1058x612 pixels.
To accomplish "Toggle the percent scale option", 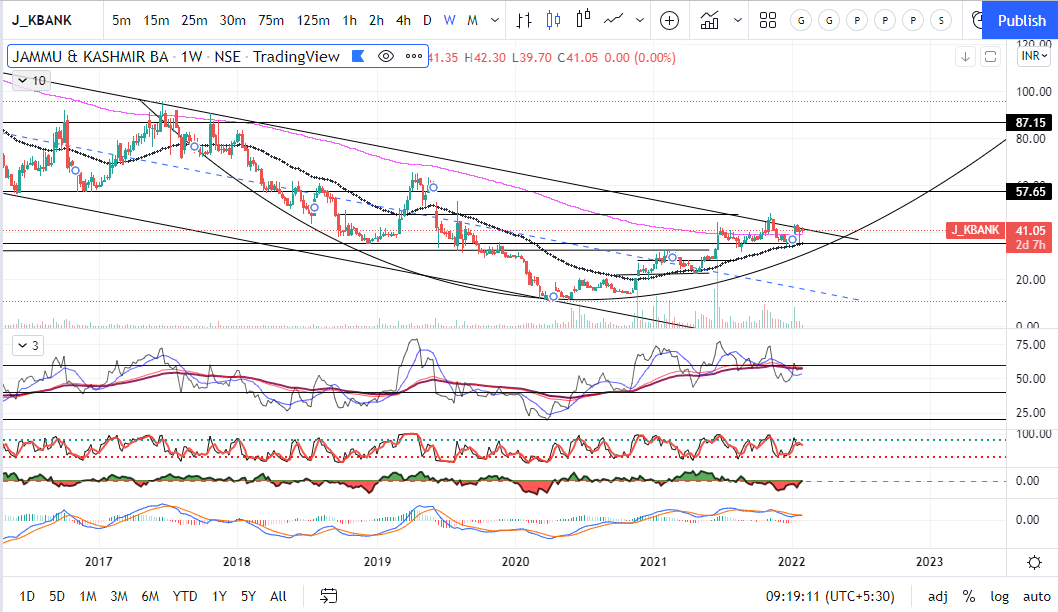I will pyautogui.click(x=969, y=596).
